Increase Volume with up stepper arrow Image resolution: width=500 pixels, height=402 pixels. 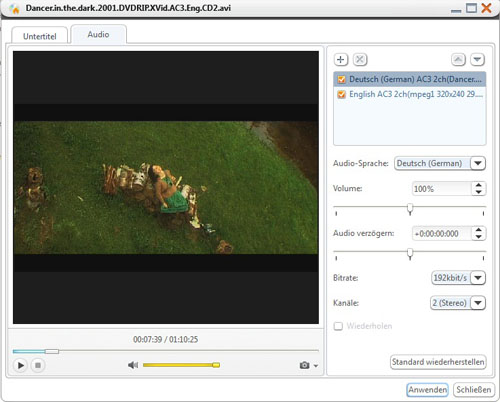479,185
